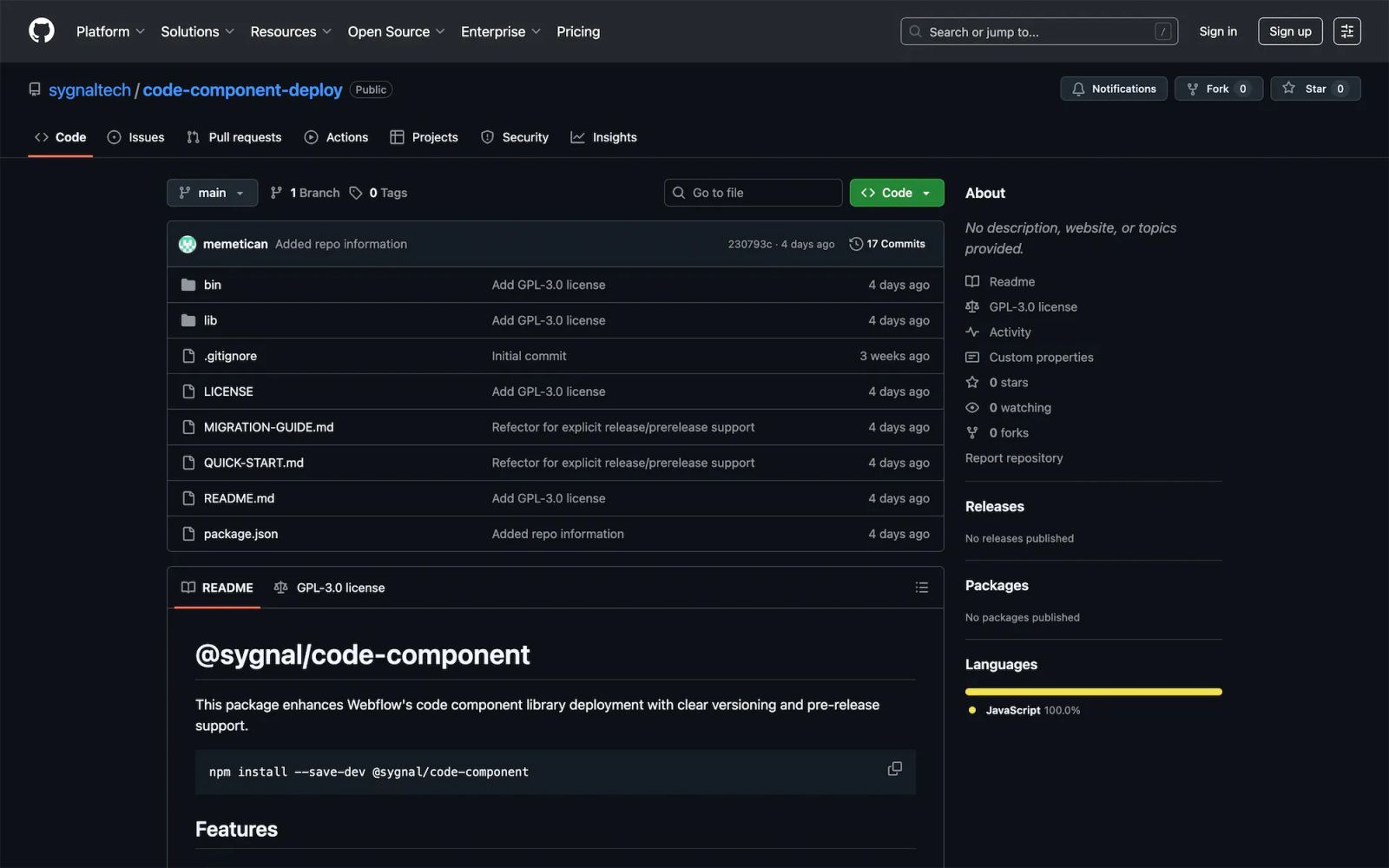Image resolution: width=1389 pixels, height=868 pixels.
Task: Click the forks icon in About
Action: (972, 432)
